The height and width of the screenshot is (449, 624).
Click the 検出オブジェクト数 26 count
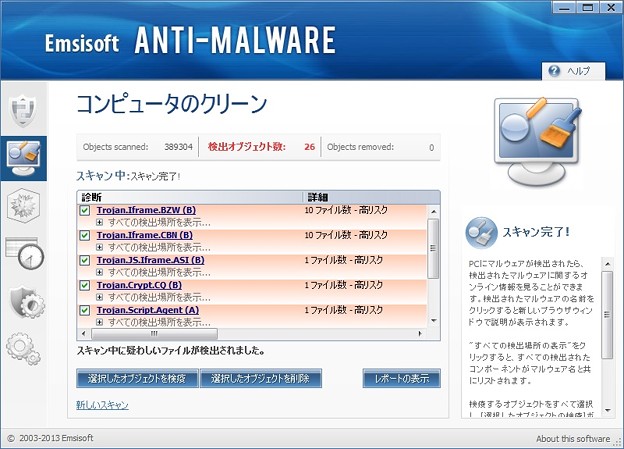click(310, 147)
